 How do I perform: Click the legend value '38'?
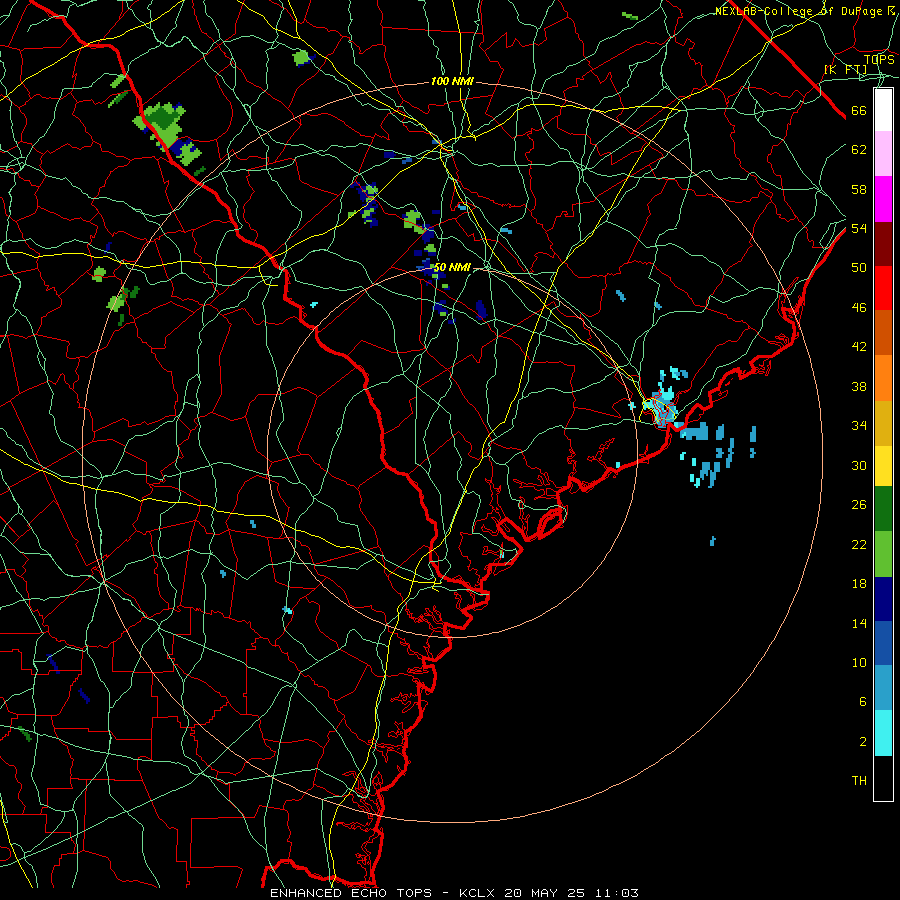859,386
